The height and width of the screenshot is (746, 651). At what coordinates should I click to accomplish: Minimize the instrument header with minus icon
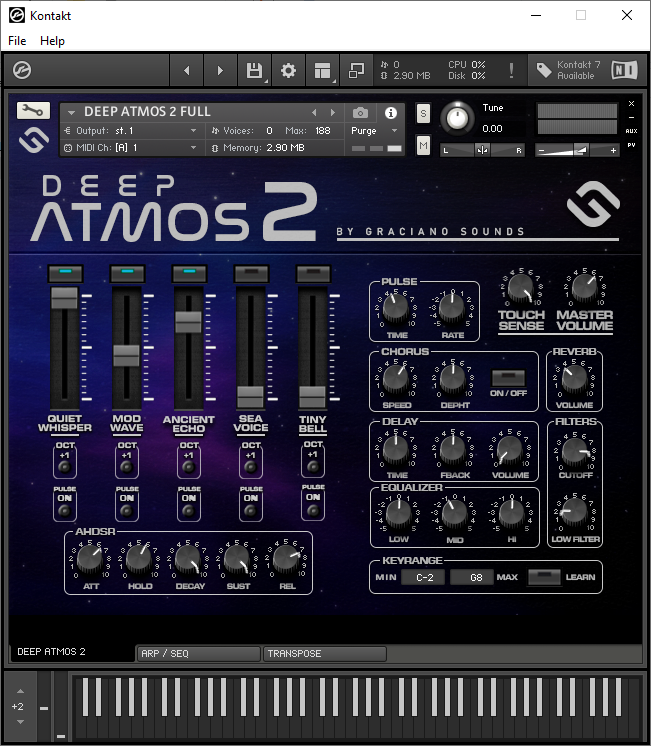tap(631, 117)
